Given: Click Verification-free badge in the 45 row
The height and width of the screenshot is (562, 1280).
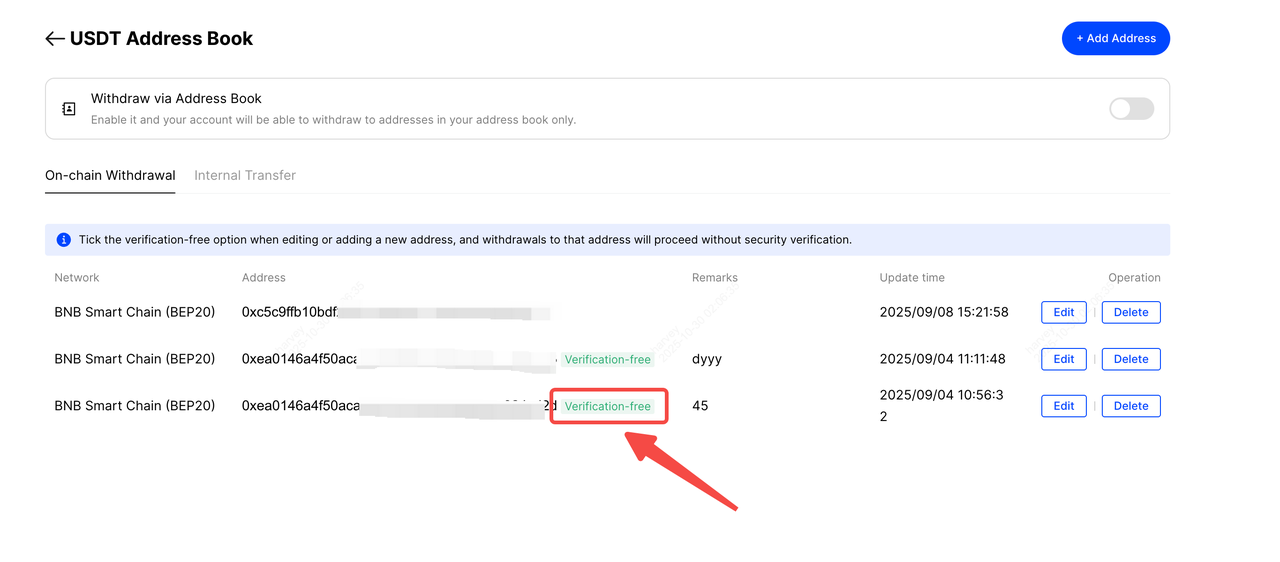Looking at the screenshot, I should [x=608, y=407].
